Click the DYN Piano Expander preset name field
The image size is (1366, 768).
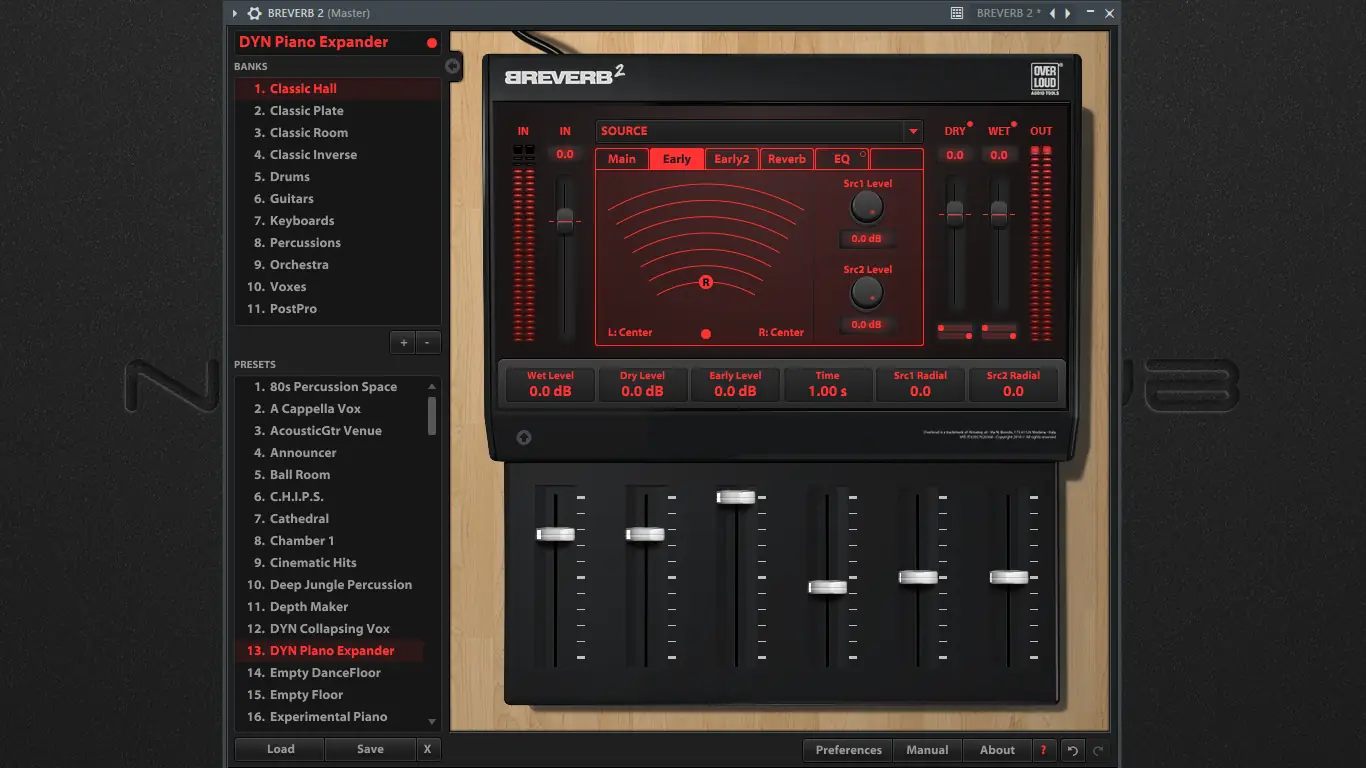[x=338, y=43]
